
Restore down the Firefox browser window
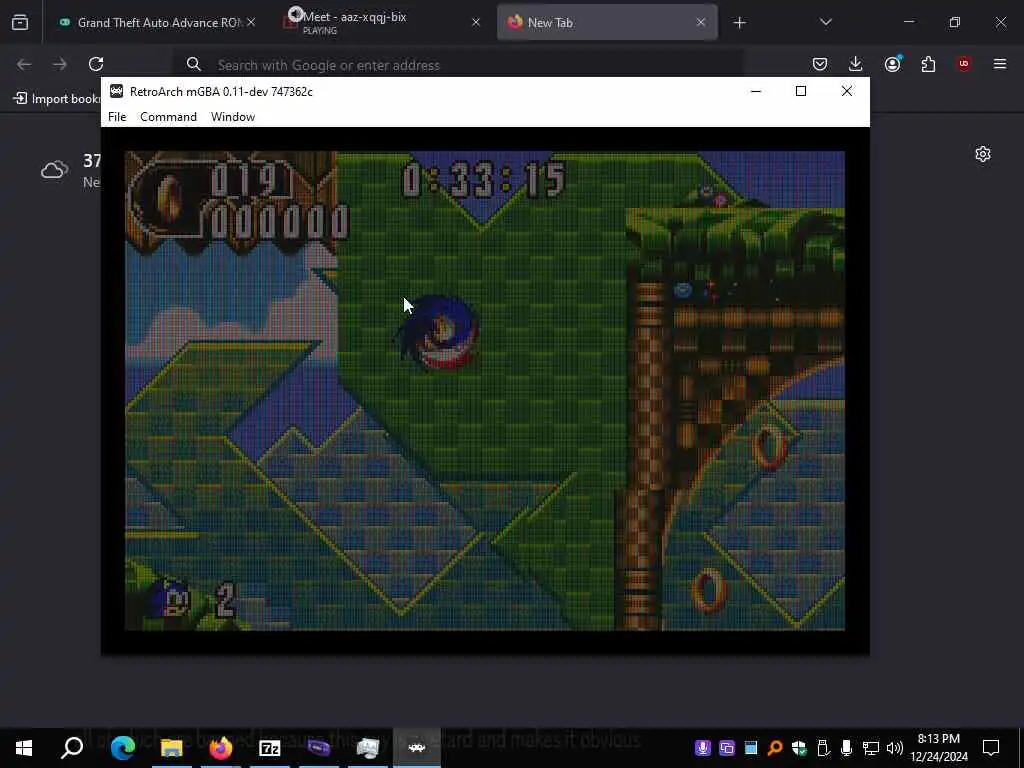pos(954,23)
